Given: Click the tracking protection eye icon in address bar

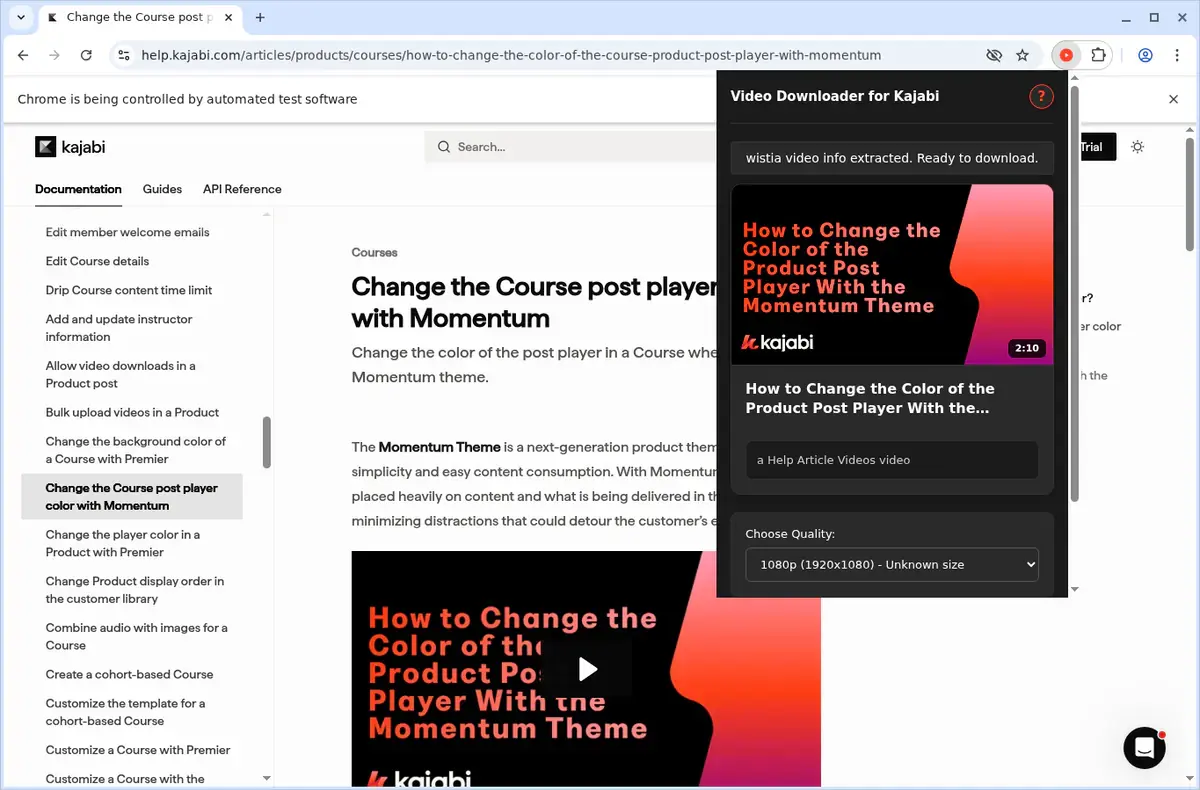Looking at the screenshot, I should click(x=993, y=56).
